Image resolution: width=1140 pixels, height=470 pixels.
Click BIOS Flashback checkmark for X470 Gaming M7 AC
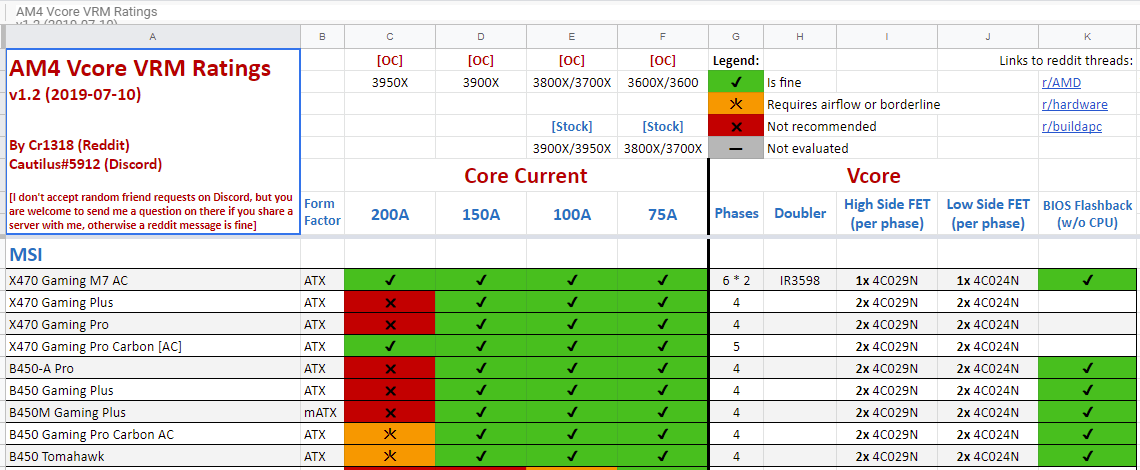pyautogui.click(x=1087, y=279)
